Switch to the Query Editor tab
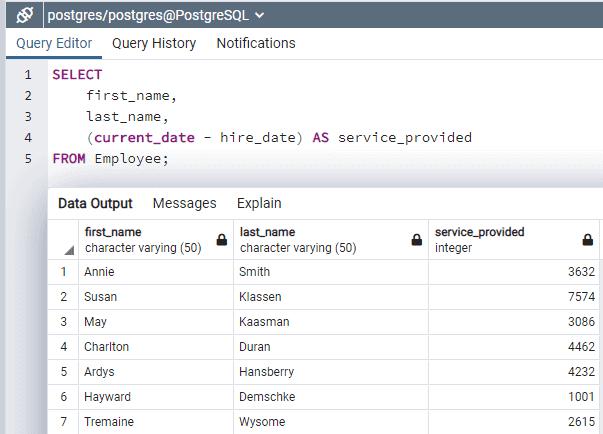The width and height of the screenshot is (603, 434). pyautogui.click(x=55, y=43)
